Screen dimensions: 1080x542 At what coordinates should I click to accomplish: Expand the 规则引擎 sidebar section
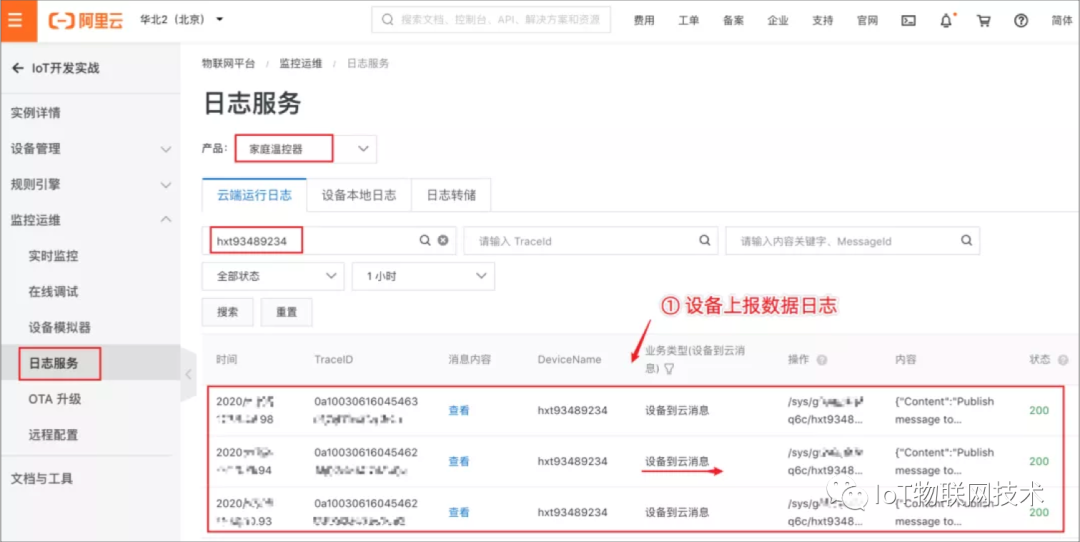pyautogui.click(x=90, y=184)
